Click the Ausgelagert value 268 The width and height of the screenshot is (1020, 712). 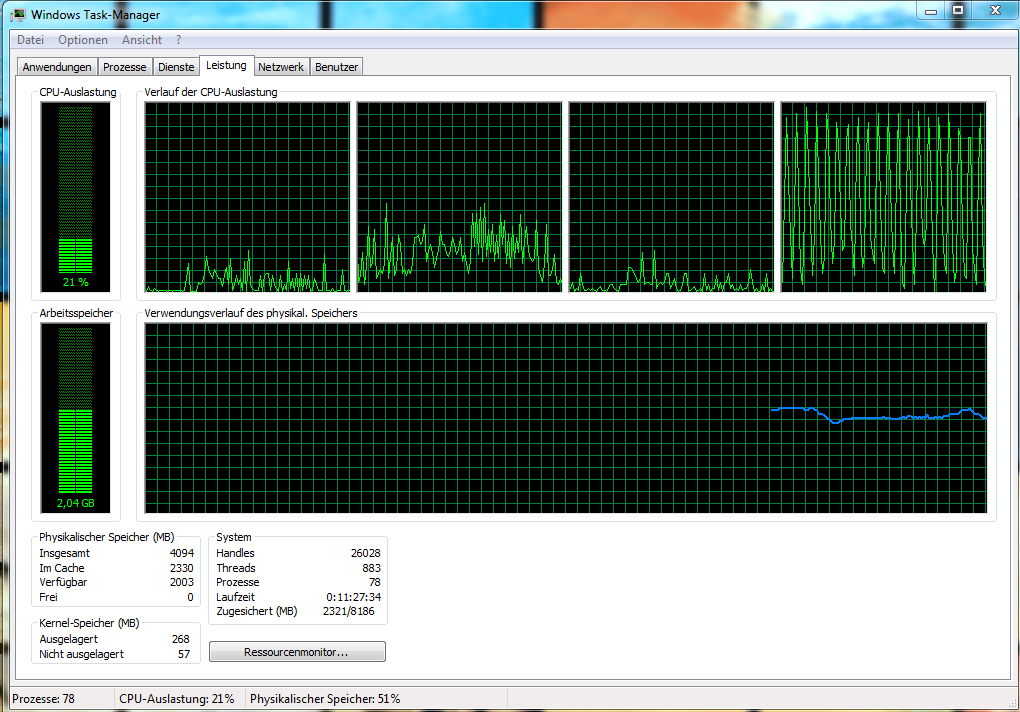(x=181, y=639)
